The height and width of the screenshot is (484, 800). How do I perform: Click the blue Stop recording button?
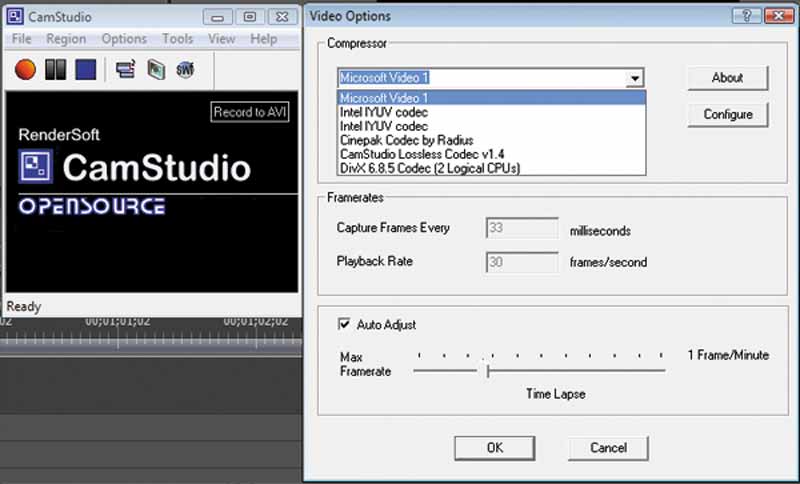pos(85,69)
